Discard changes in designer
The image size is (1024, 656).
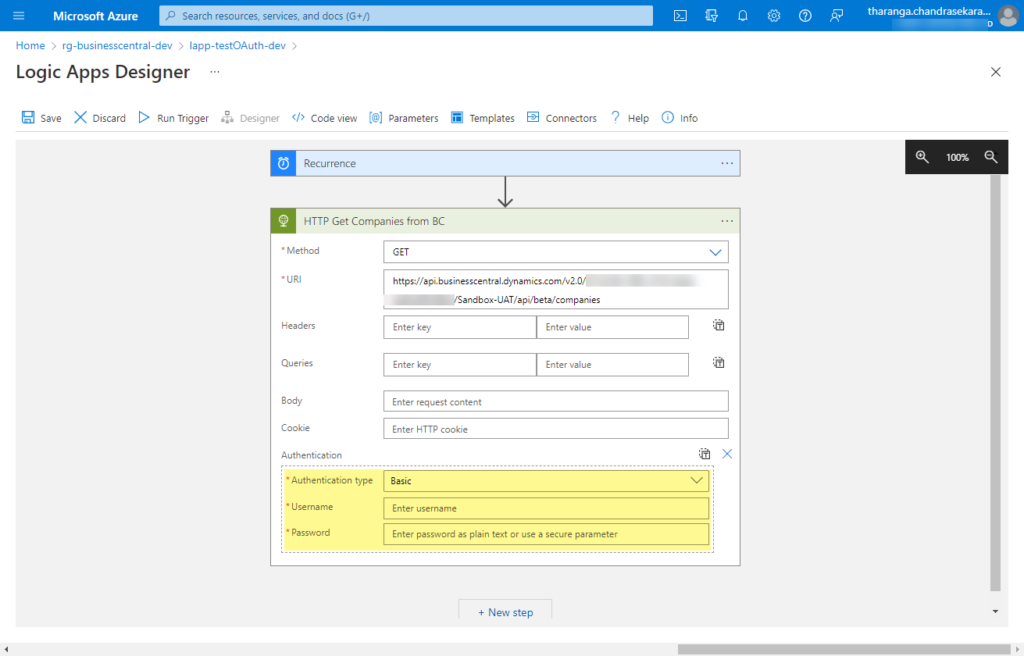[100, 118]
